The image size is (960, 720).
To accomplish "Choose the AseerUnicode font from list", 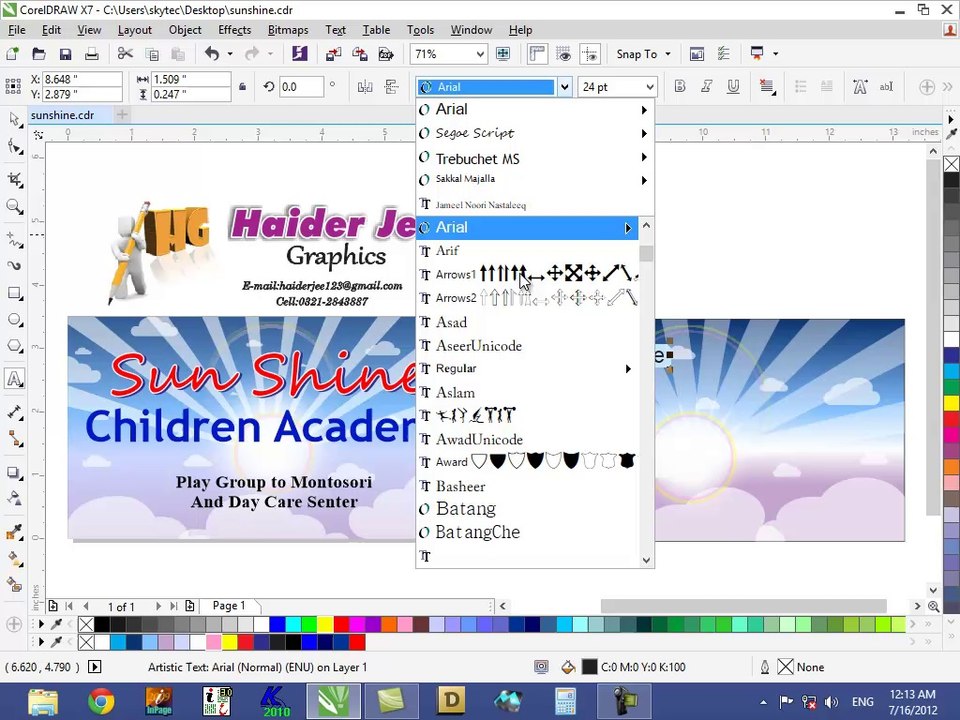I will pos(527,346).
